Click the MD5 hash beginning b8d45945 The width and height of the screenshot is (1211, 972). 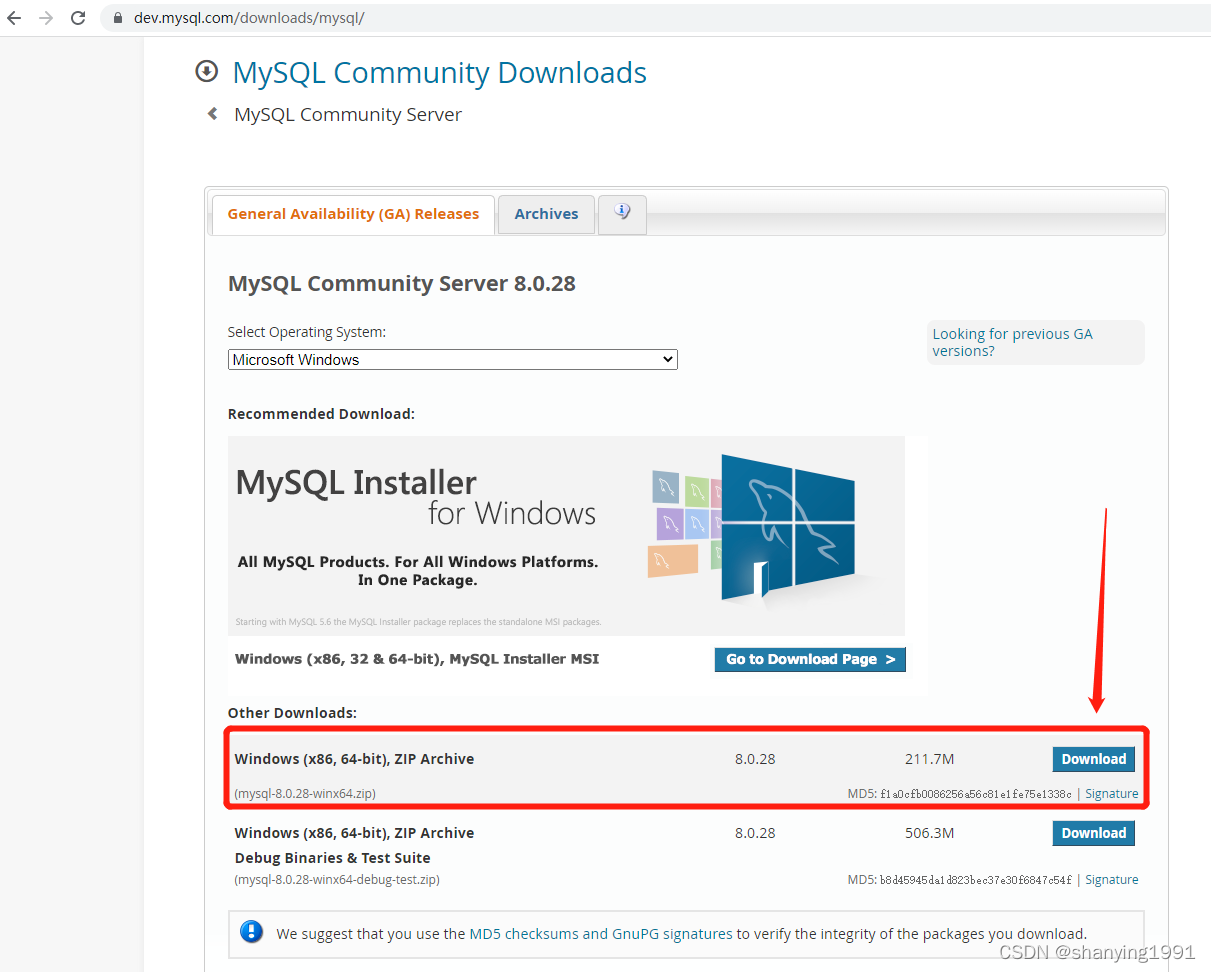[976, 880]
